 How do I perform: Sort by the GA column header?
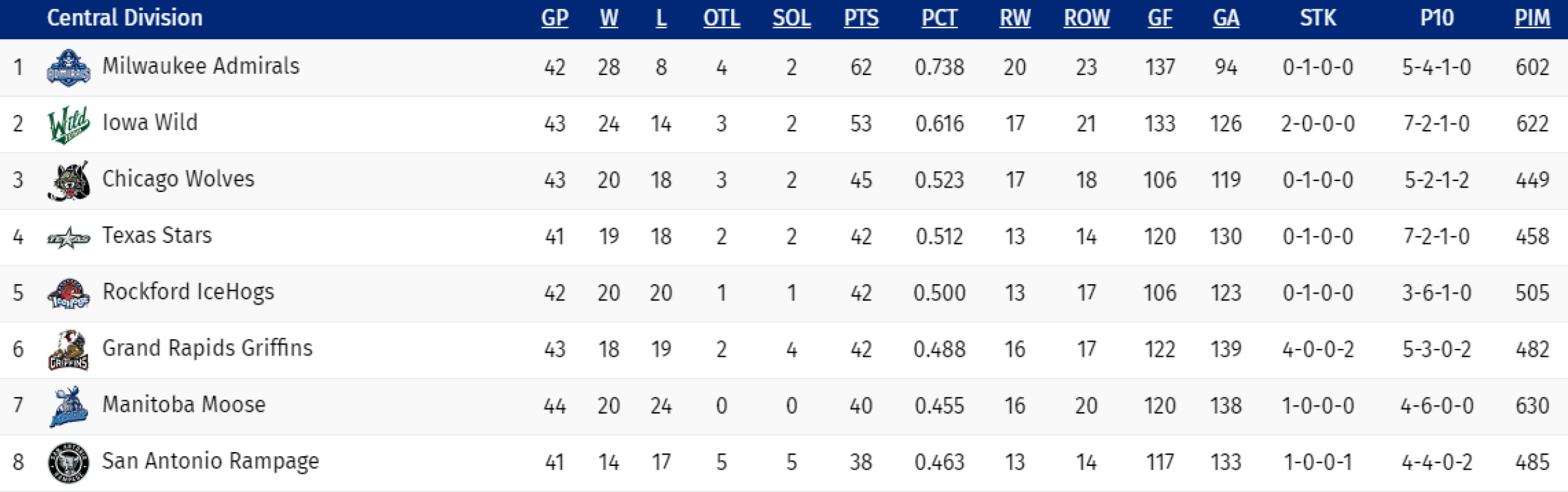(x=1226, y=18)
